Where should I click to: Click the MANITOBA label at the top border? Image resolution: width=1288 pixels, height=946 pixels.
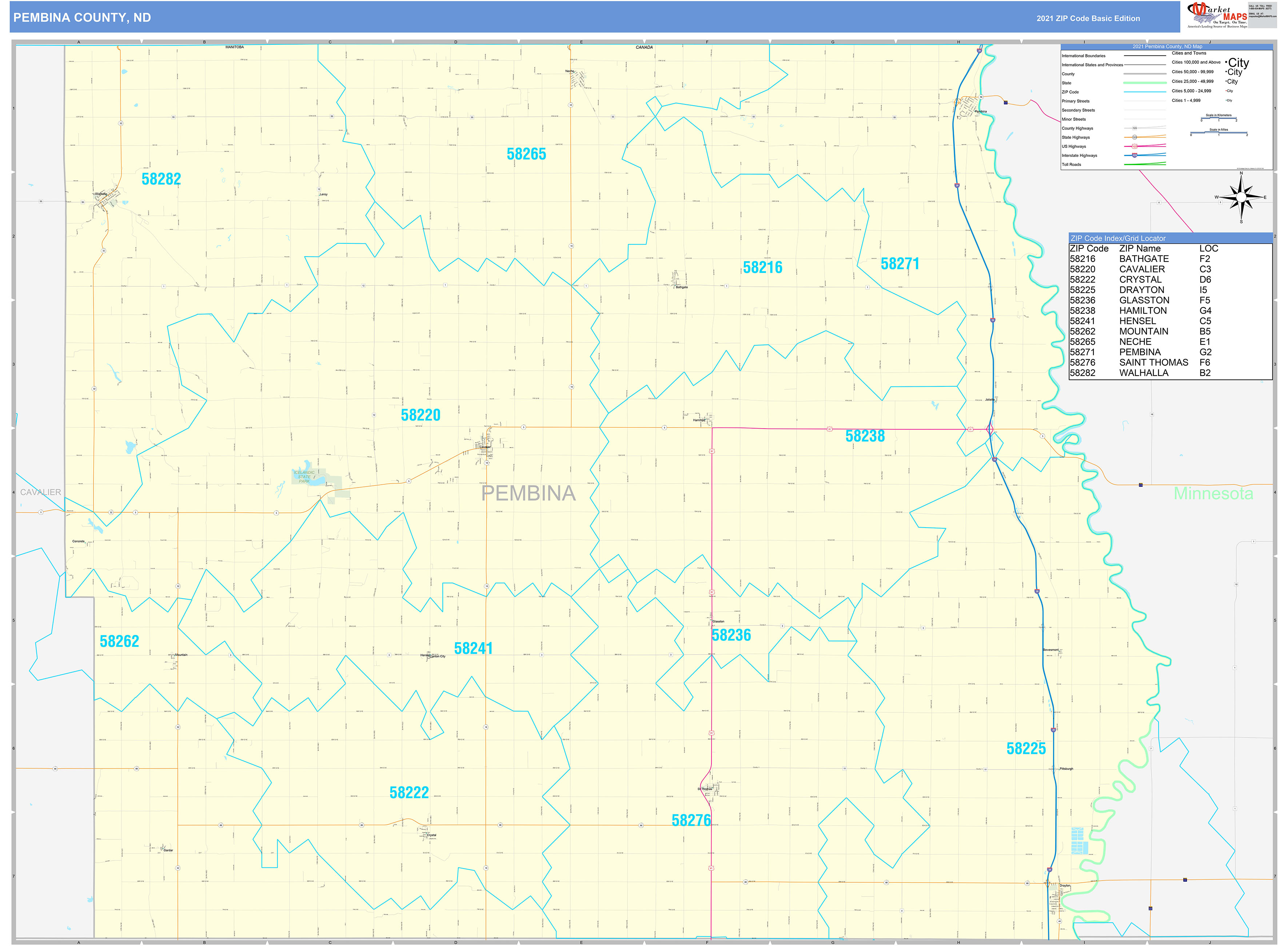pyautogui.click(x=235, y=47)
